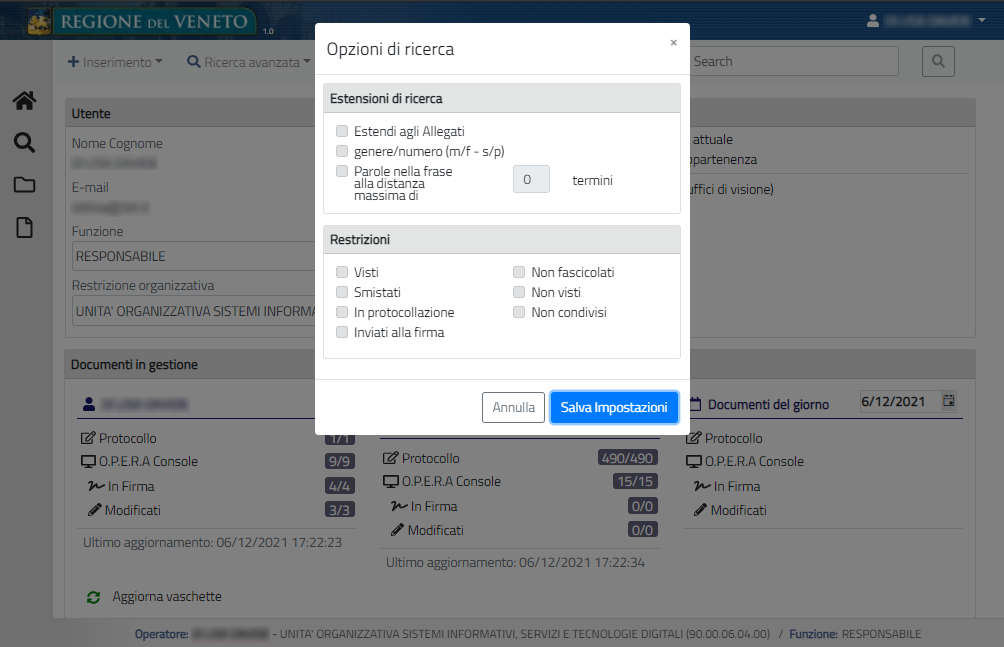
Task: Click the Utente panel header
Action: [x=190, y=113]
